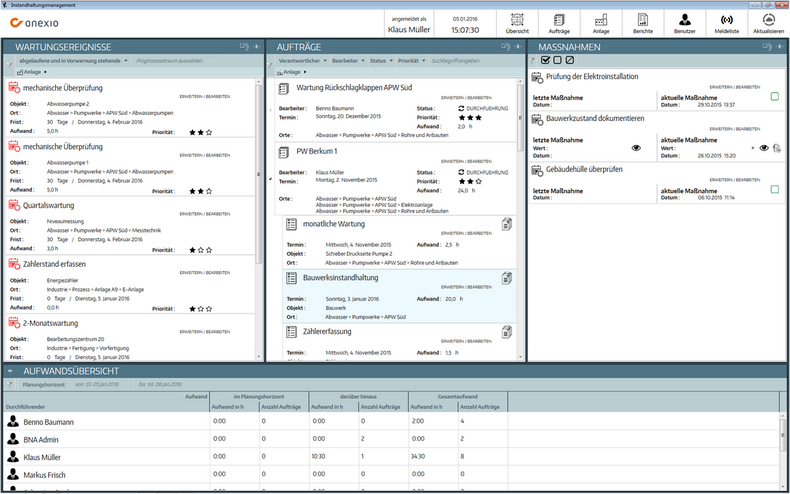Tick checkbox for Gebäudehülle überprüfen measure

[775, 189]
